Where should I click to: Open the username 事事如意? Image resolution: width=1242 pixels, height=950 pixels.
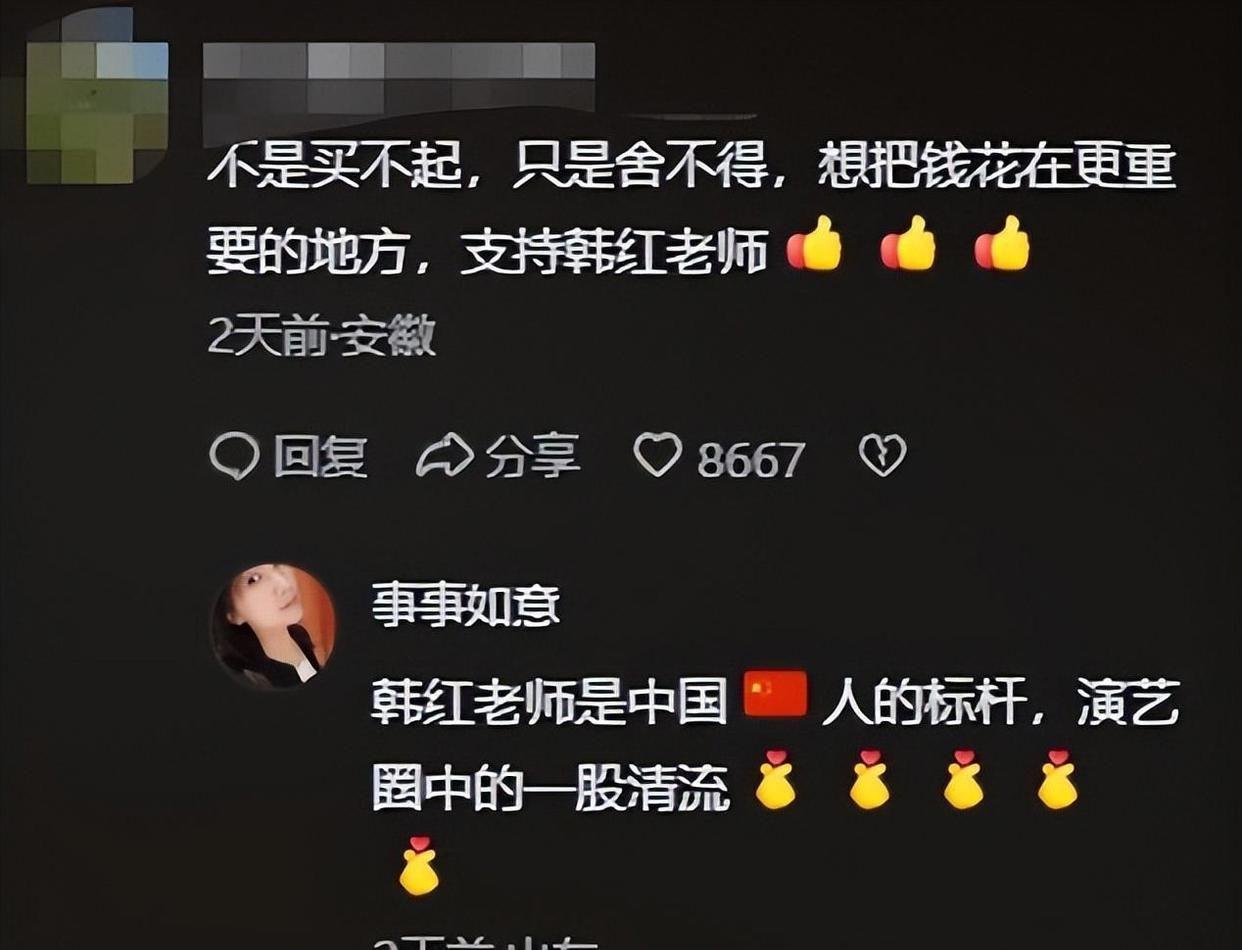pos(466,606)
